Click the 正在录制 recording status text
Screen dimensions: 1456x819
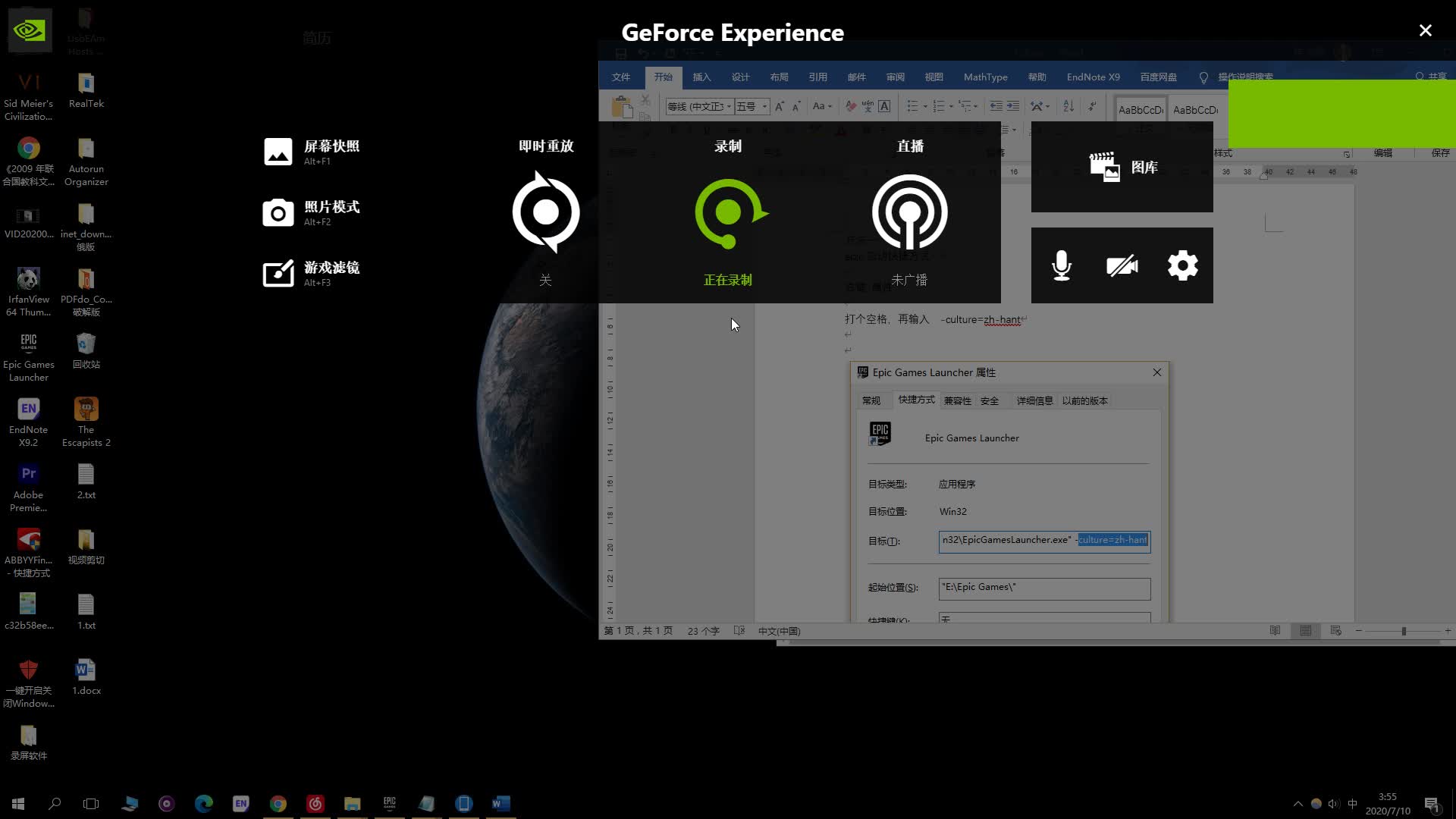[x=727, y=280]
